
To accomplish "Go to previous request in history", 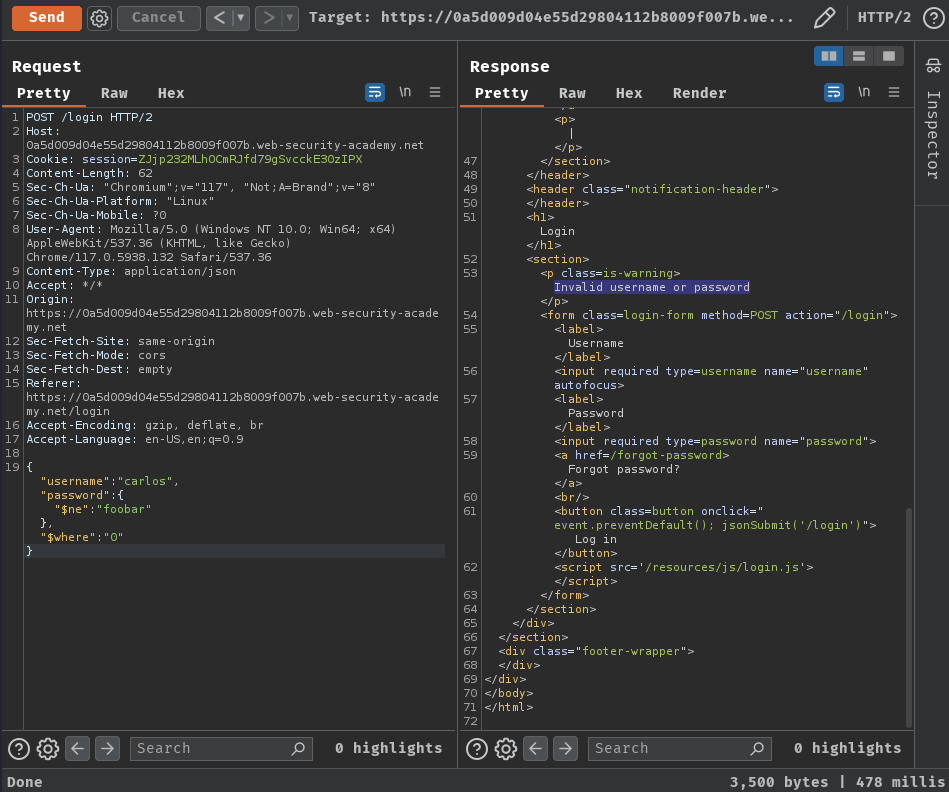I will pyautogui.click(x=219, y=18).
